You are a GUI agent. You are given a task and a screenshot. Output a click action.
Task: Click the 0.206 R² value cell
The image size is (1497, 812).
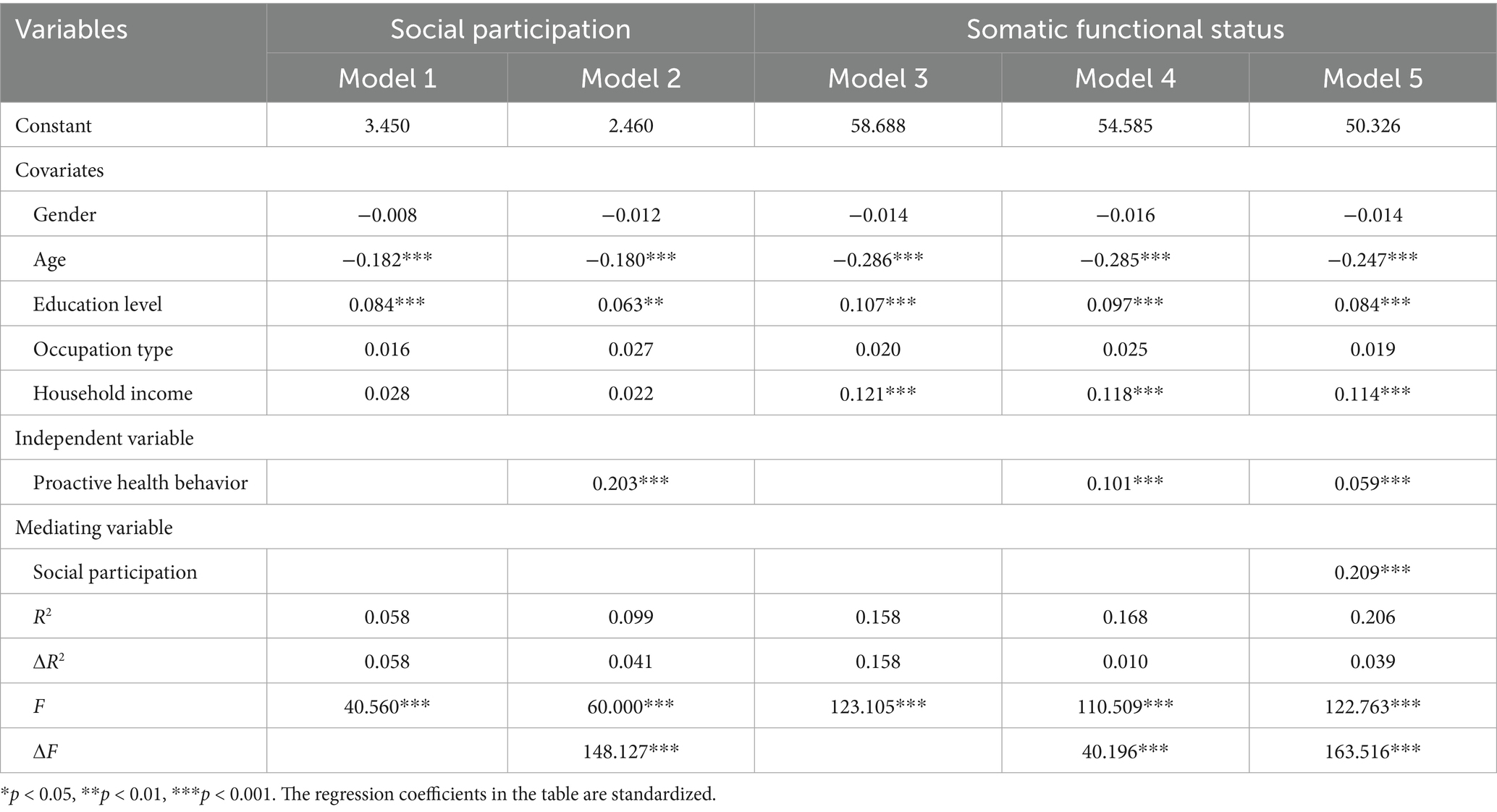click(1372, 617)
